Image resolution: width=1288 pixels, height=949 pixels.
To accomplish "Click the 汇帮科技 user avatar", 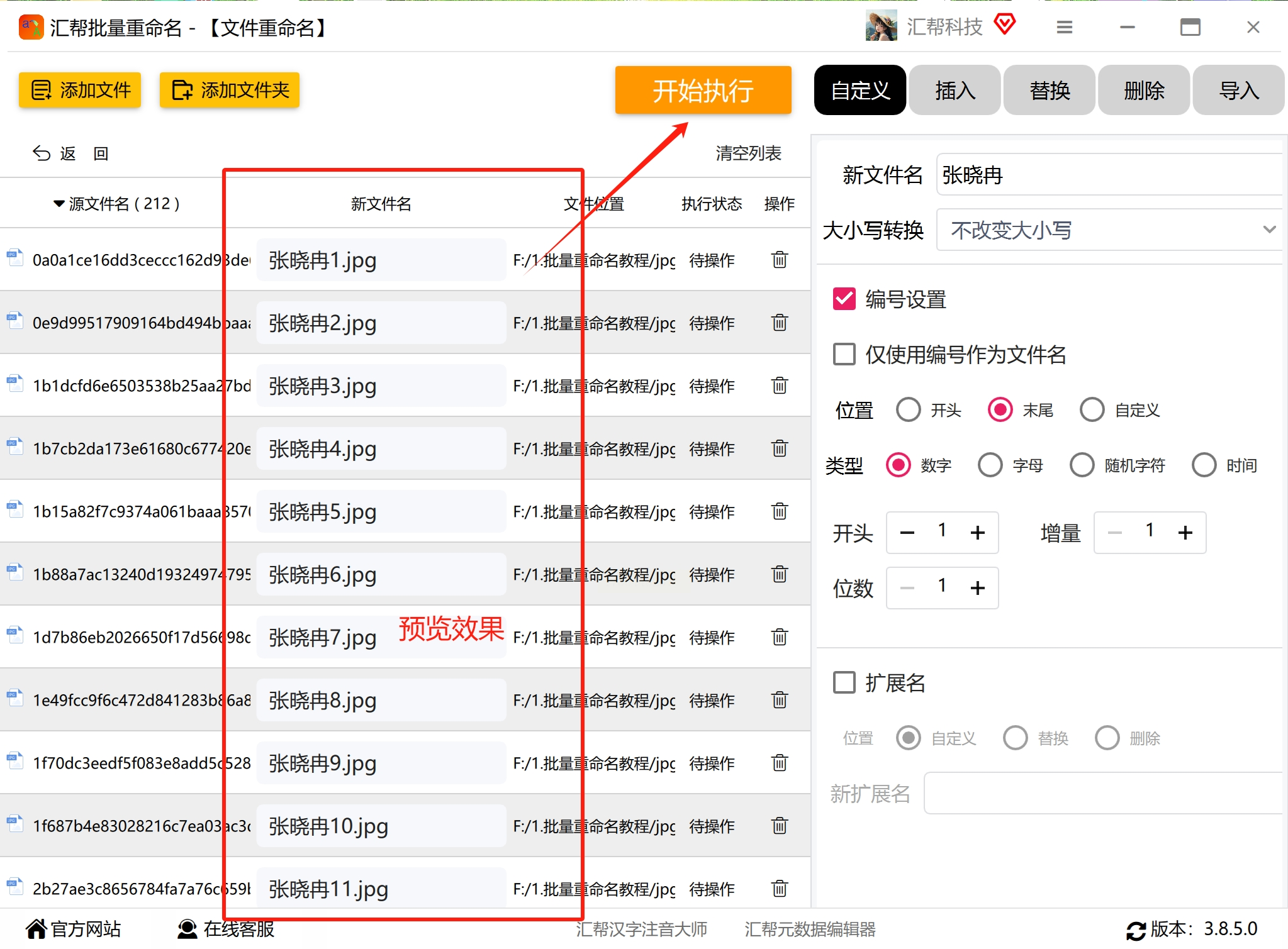I will pos(881,26).
